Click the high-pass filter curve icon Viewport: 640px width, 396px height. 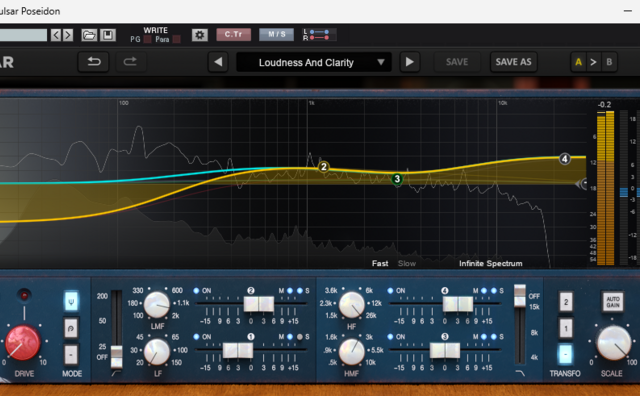tap(116, 373)
